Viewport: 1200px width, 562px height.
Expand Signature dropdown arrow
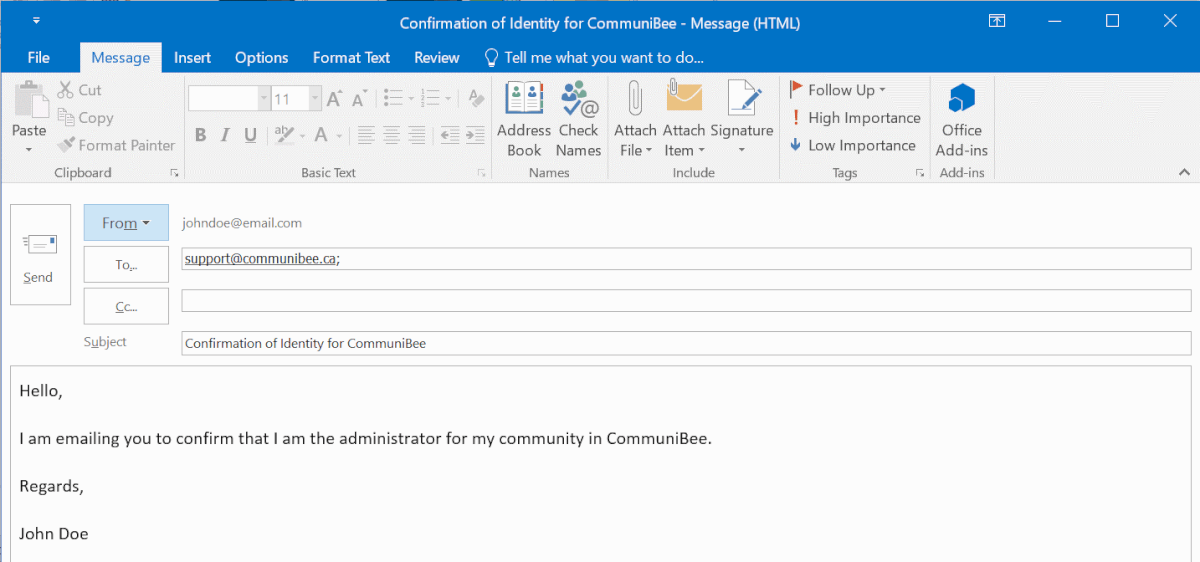click(x=742, y=151)
